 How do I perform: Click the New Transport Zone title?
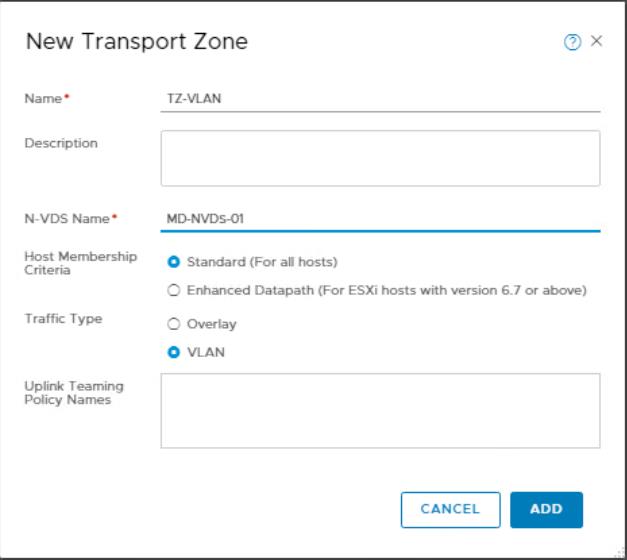[137, 42]
